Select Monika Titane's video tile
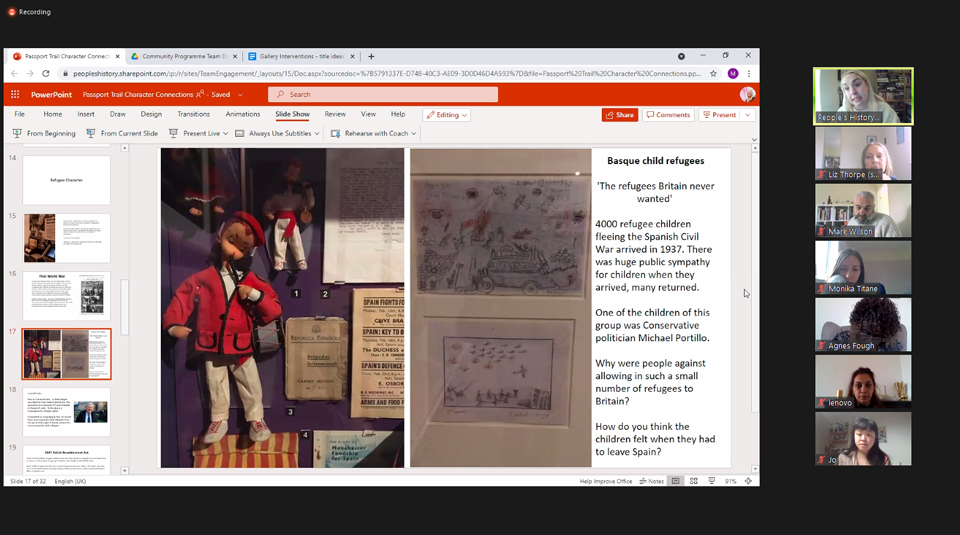The image size is (960, 535). tap(863, 268)
